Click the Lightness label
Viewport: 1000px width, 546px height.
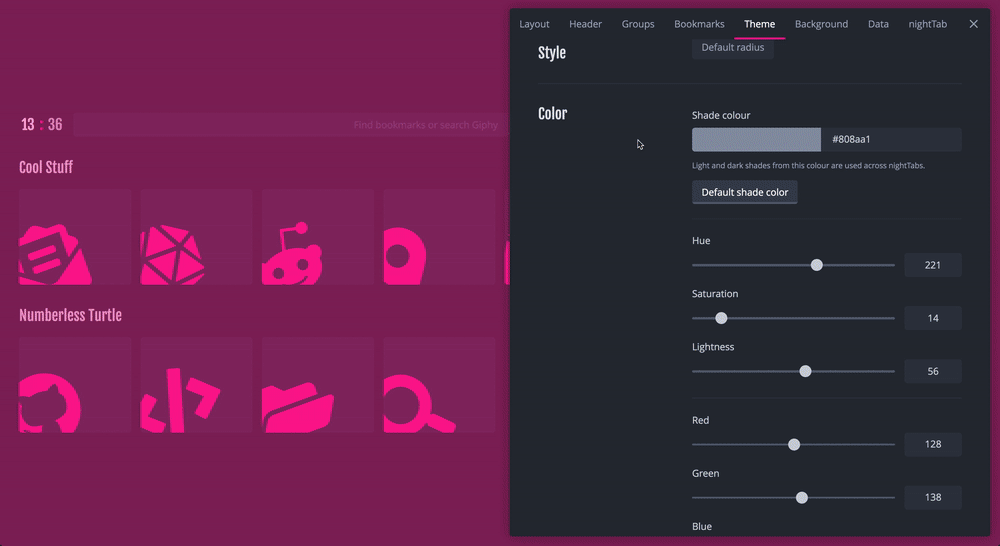[x=713, y=347]
